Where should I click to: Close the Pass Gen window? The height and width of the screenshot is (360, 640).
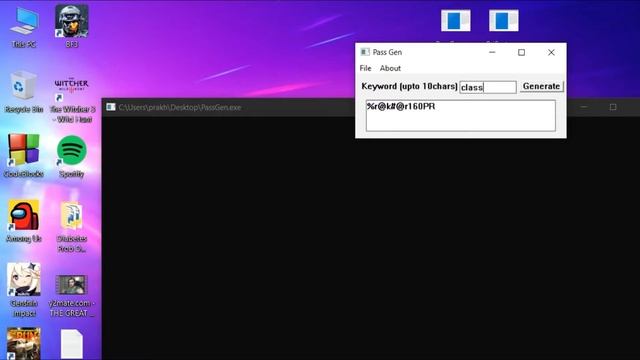(551, 52)
